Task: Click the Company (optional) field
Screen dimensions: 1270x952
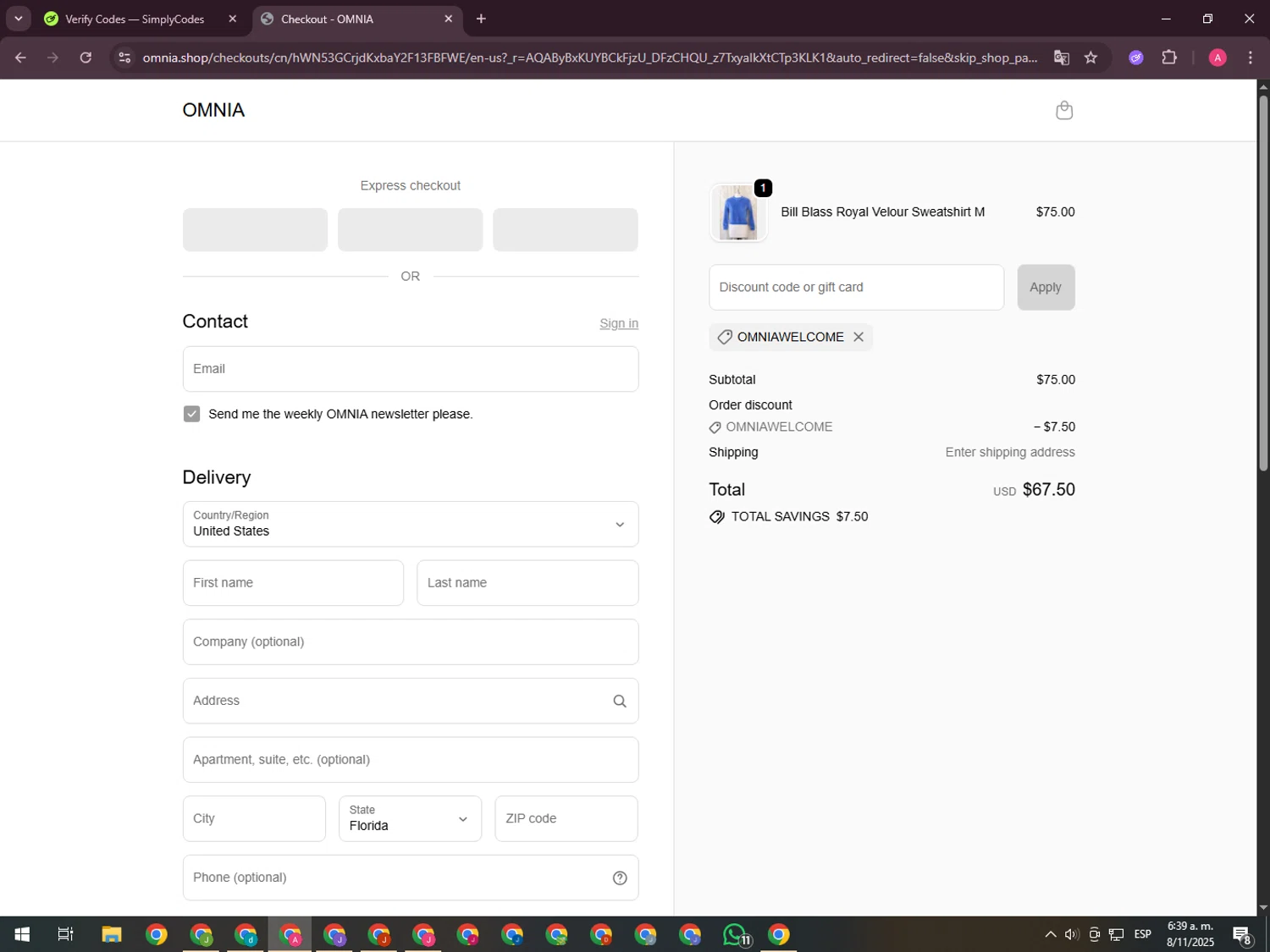Action: (411, 641)
